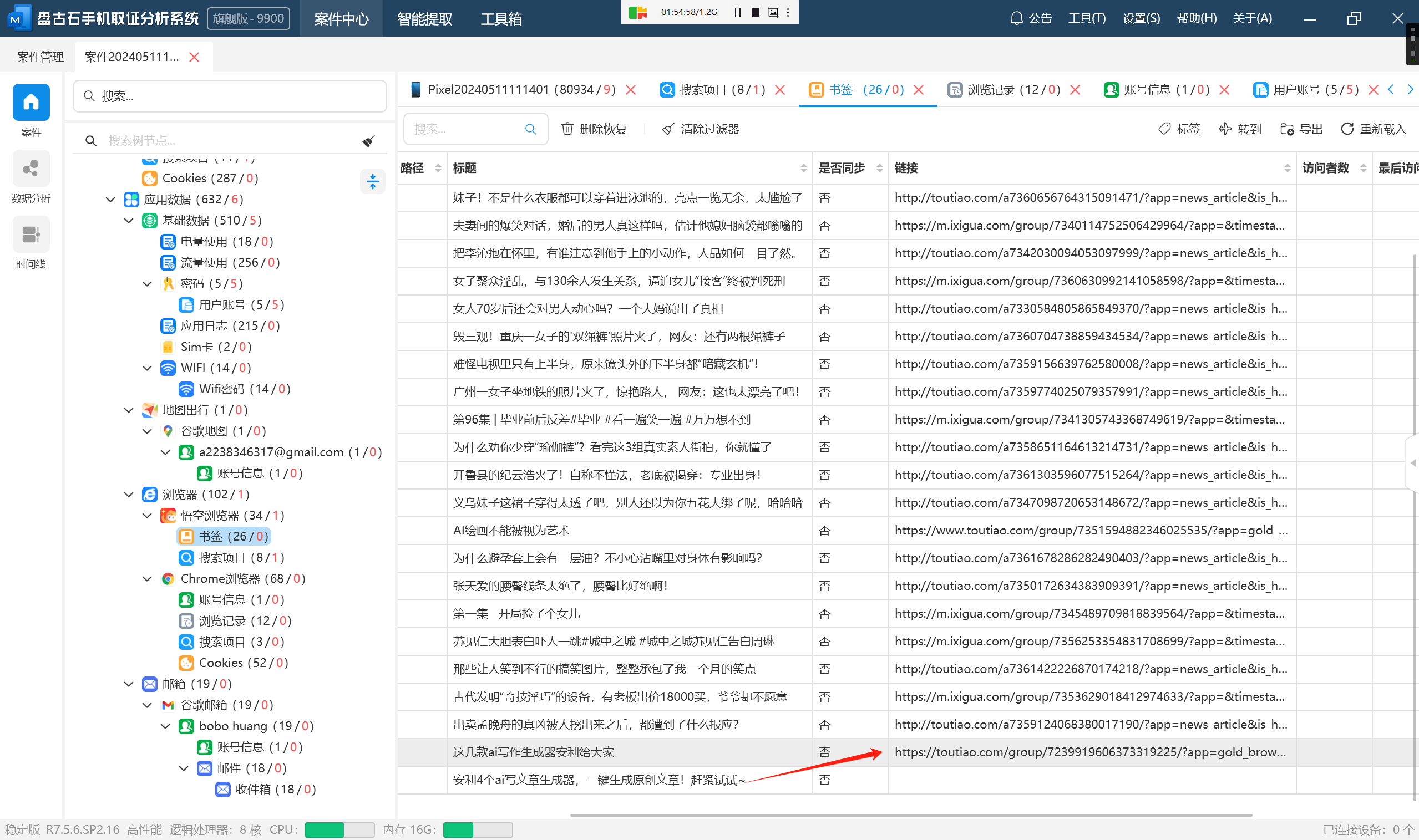Sort by the 是否同步 column arrows

click(879, 168)
